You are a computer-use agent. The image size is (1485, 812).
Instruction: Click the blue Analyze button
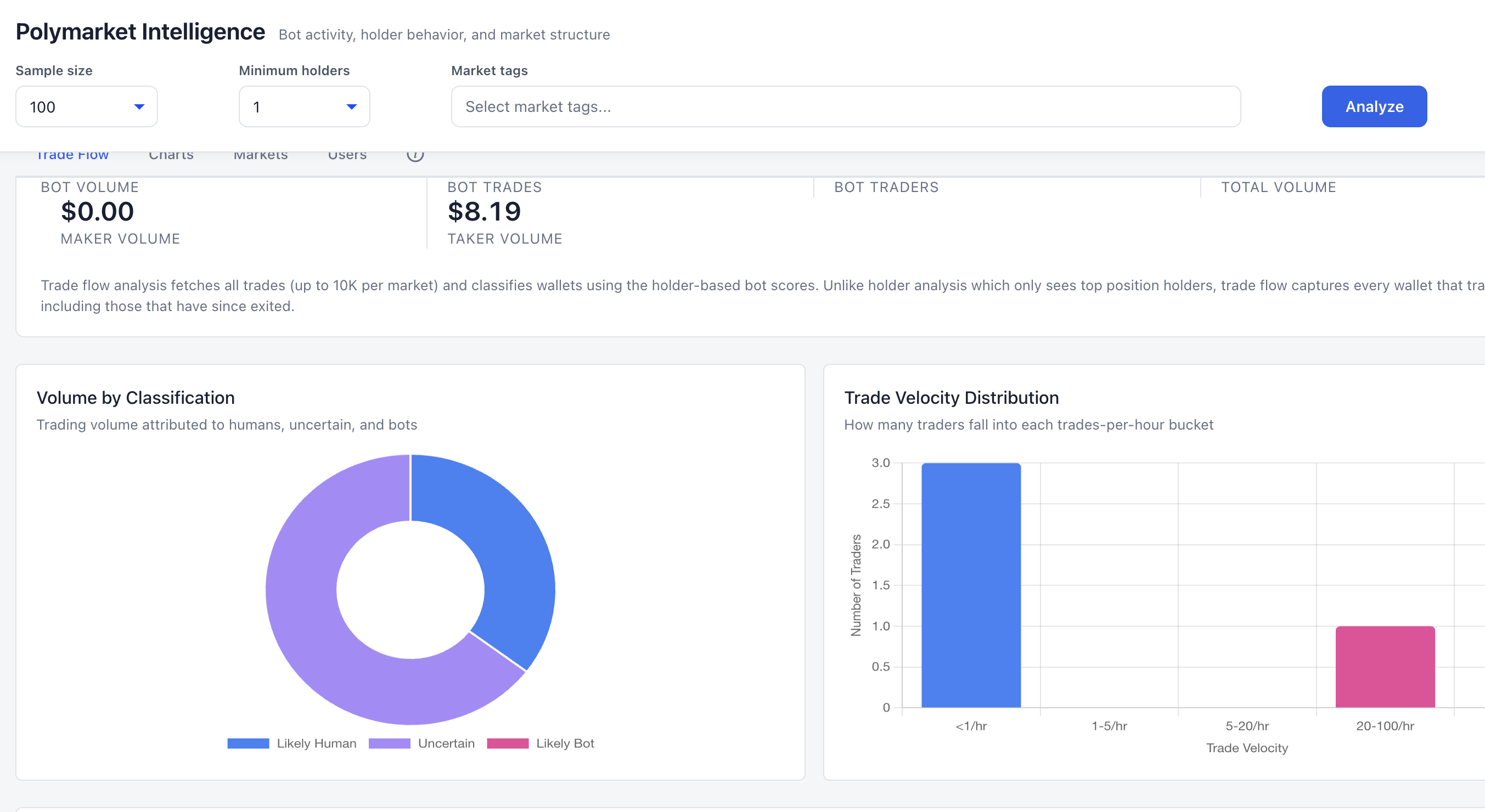[1374, 106]
